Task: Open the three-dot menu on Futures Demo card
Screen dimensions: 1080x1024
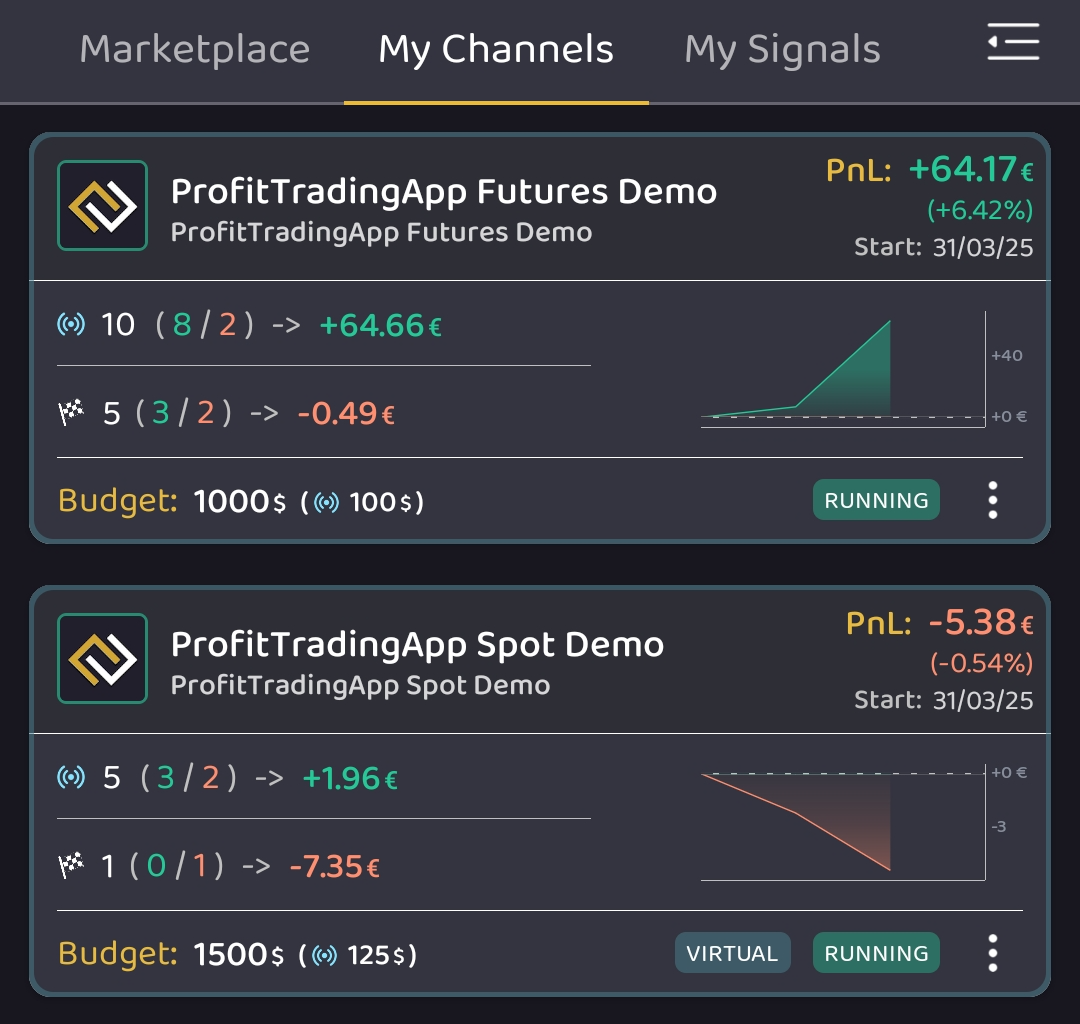Action: (992, 500)
